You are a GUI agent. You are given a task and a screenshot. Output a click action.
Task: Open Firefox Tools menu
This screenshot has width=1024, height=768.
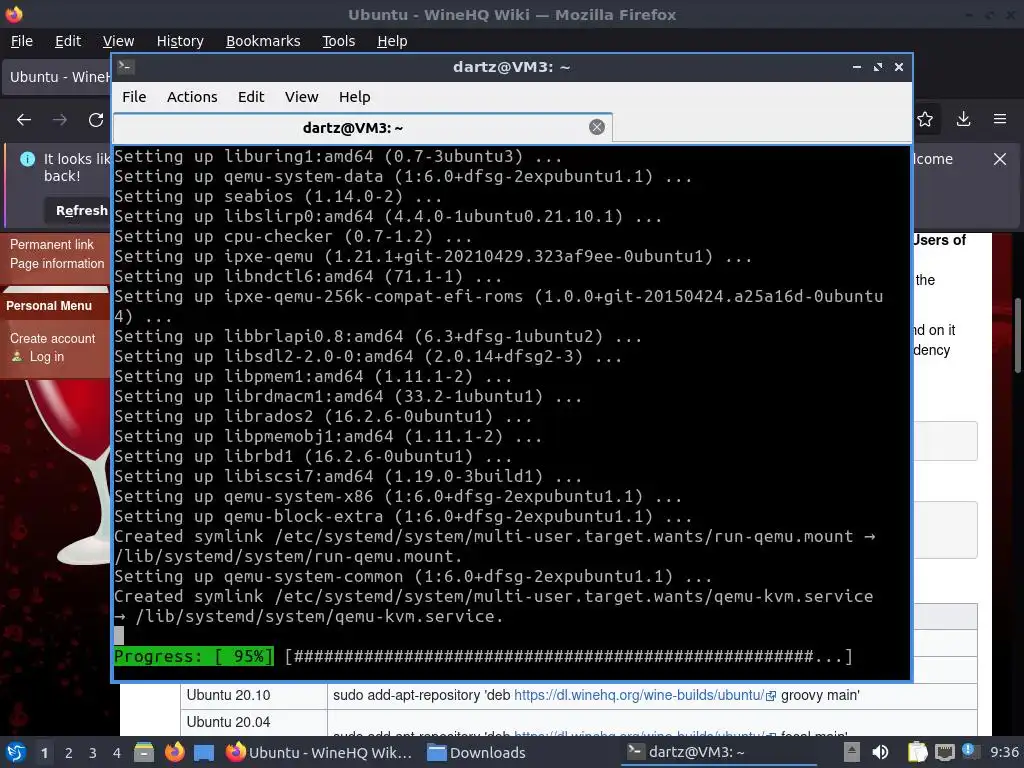tap(338, 41)
